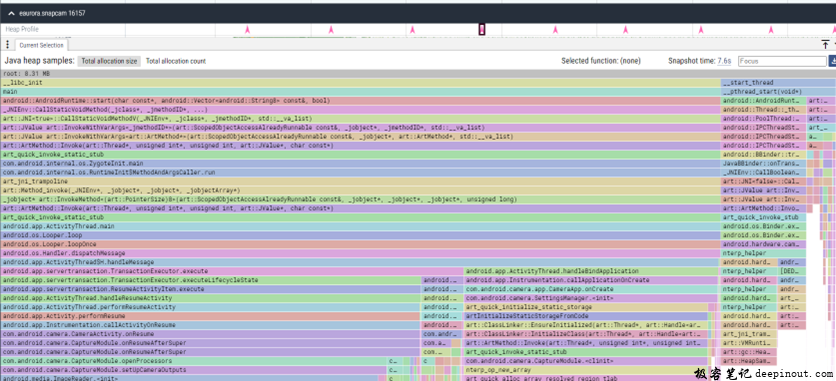Collapse the eaurora.snapcam 16157 process group
Viewport: 836px width, 381px height.
pos(11,13)
